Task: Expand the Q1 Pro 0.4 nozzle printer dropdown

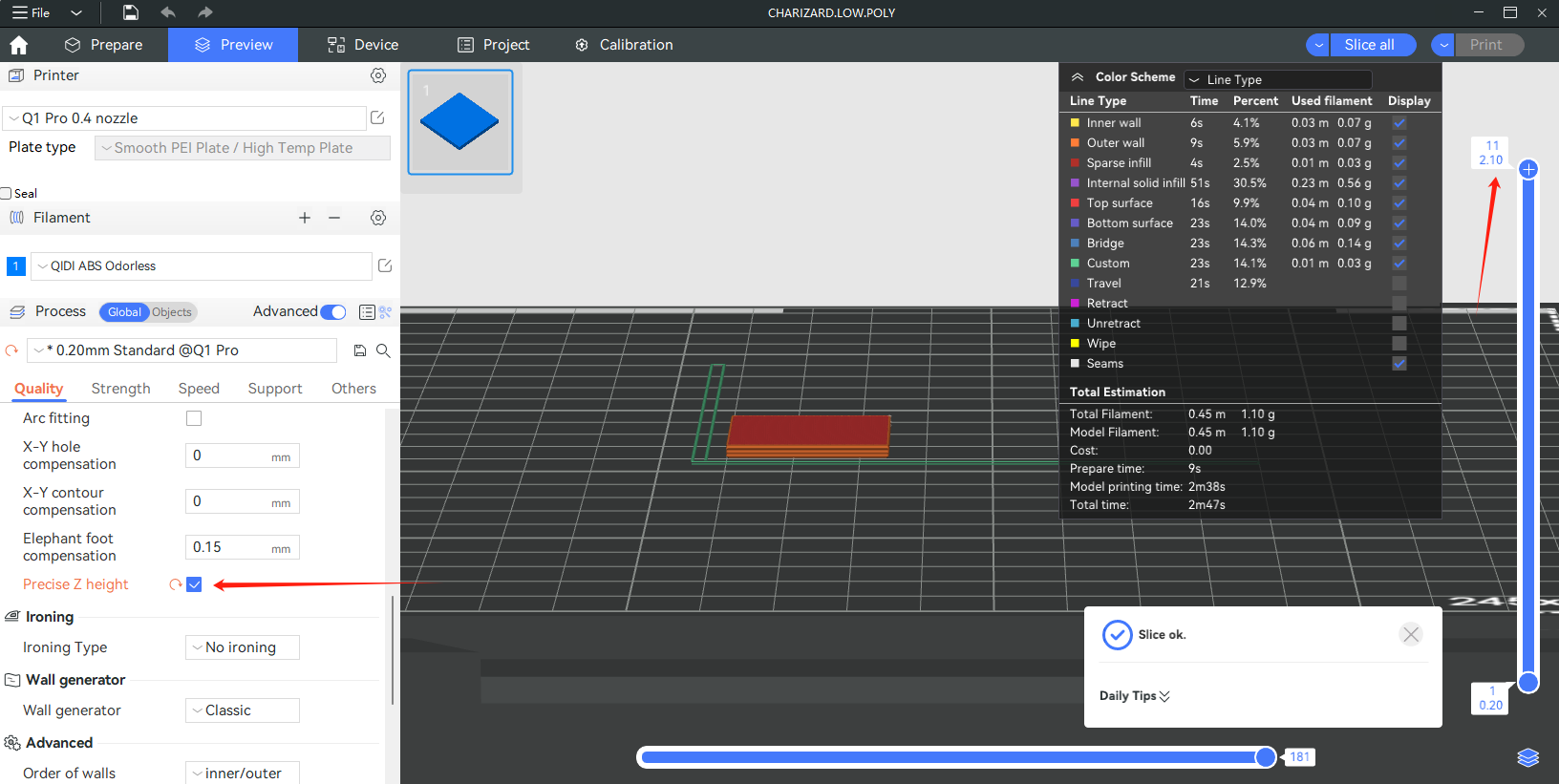Action: (185, 118)
